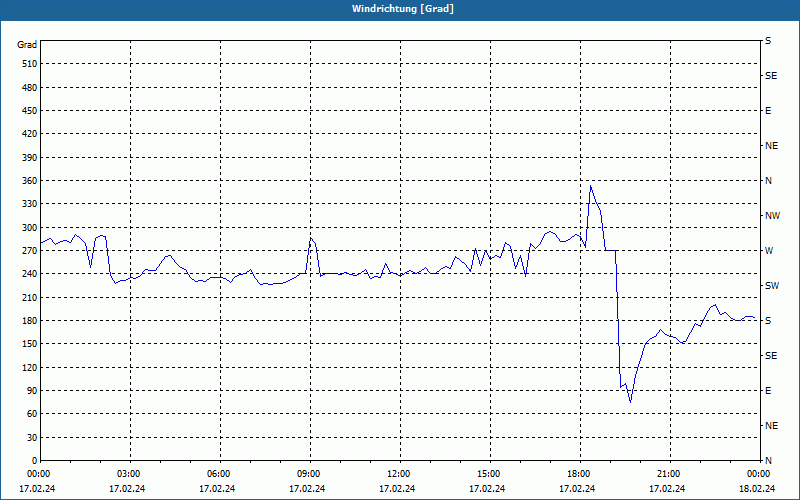Select the 270 y-axis tick label
Screen dimensions: 800x500
30,251
